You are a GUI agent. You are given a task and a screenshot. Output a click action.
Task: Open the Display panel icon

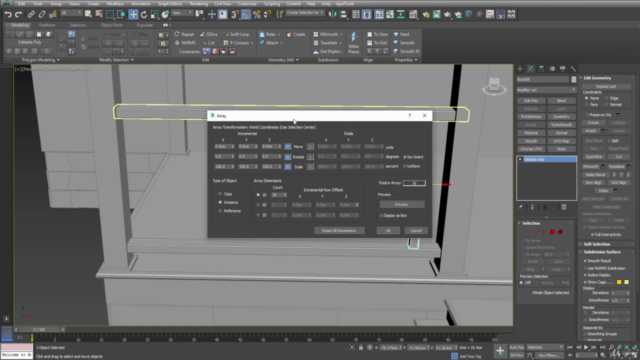562,69
